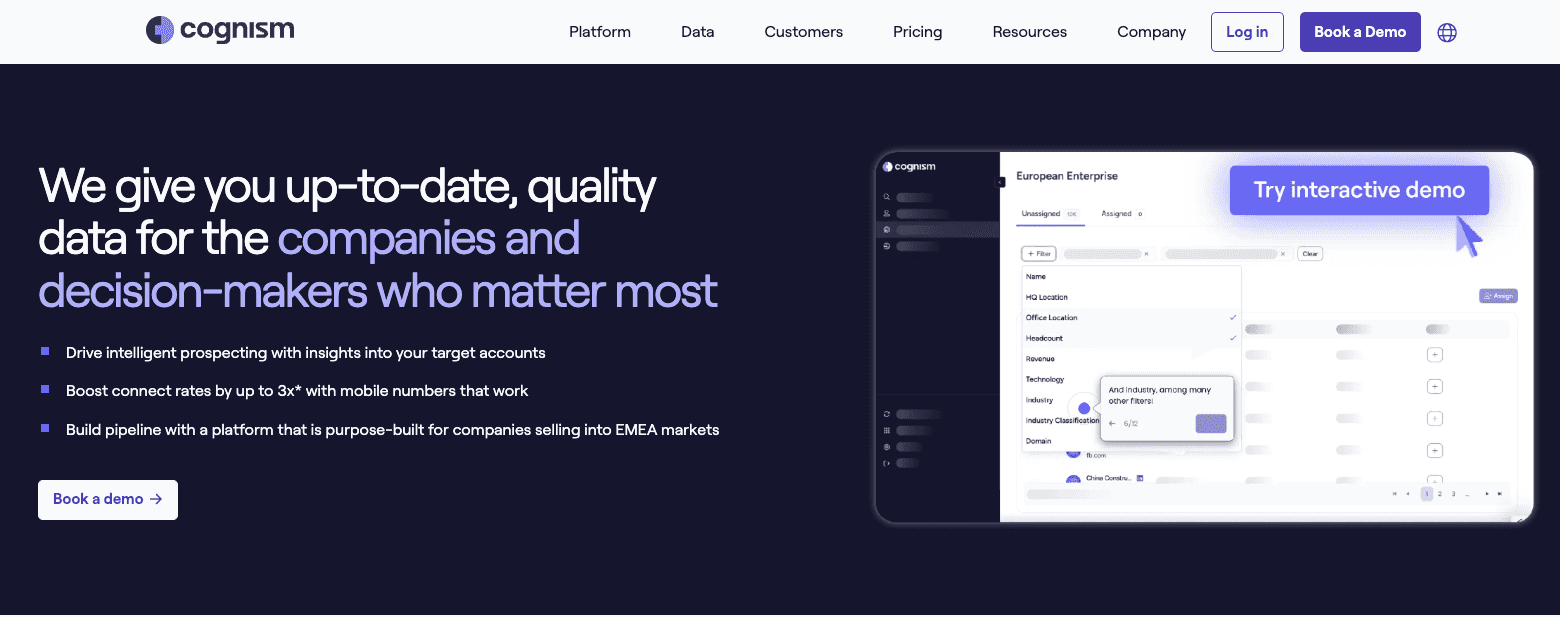Click the Book a demo hero button

pyautogui.click(x=107, y=499)
